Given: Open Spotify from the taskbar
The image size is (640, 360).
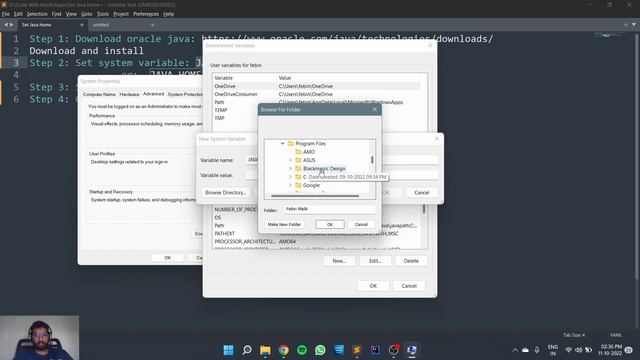Looking at the screenshot, I should (302, 350).
